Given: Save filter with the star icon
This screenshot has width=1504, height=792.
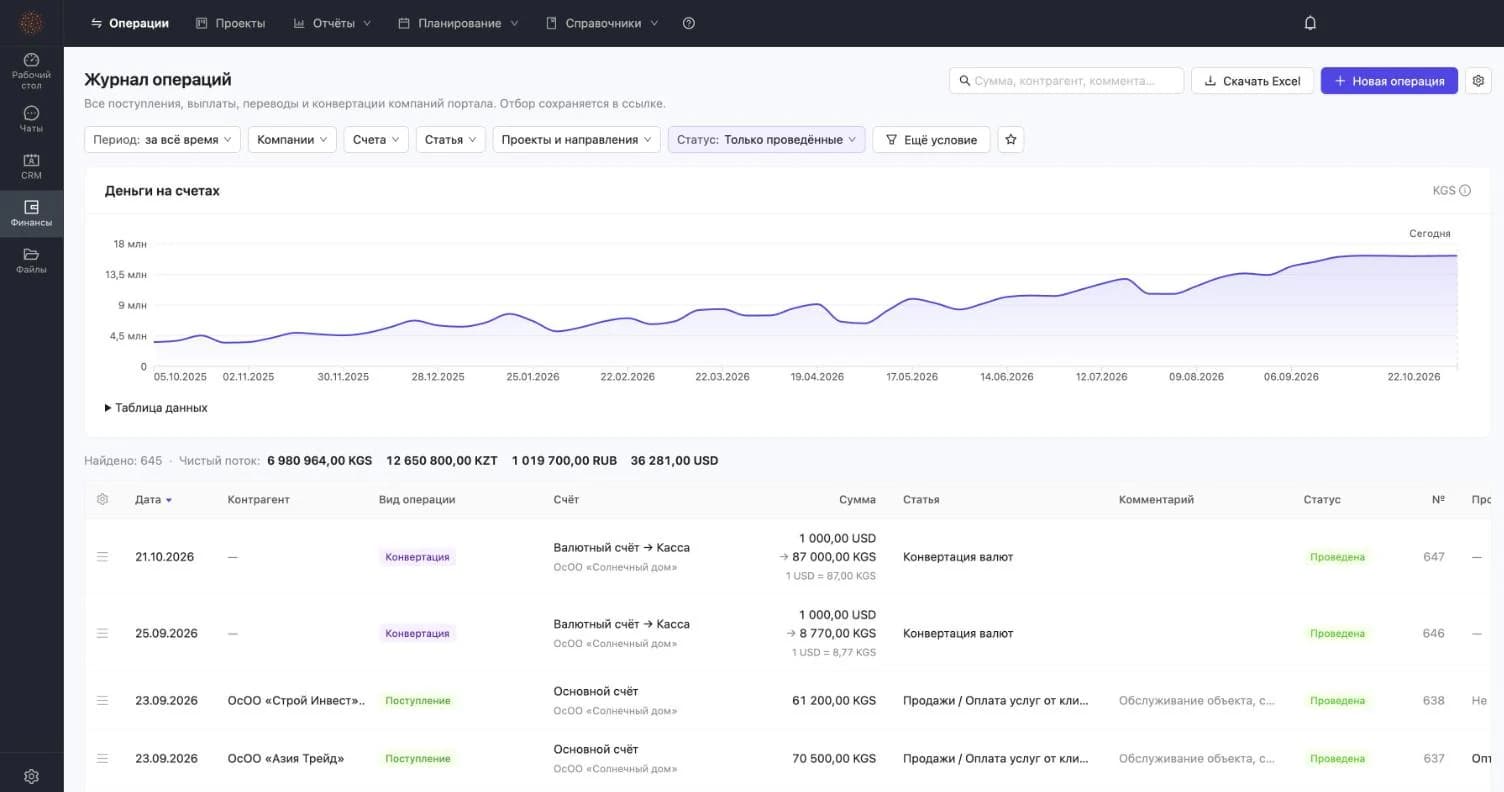Looking at the screenshot, I should (x=1011, y=140).
